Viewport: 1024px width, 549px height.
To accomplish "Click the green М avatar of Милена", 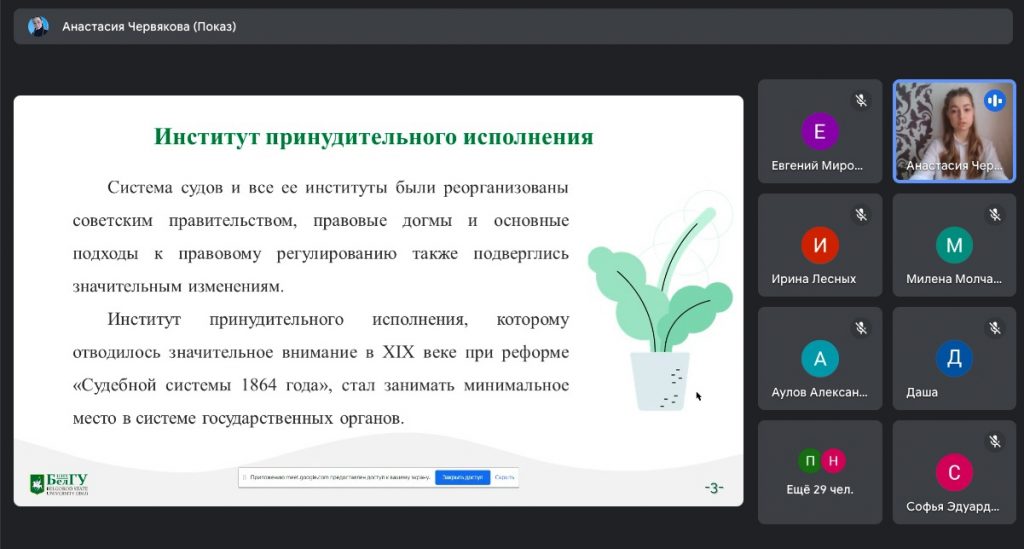I will [x=954, y=245].
